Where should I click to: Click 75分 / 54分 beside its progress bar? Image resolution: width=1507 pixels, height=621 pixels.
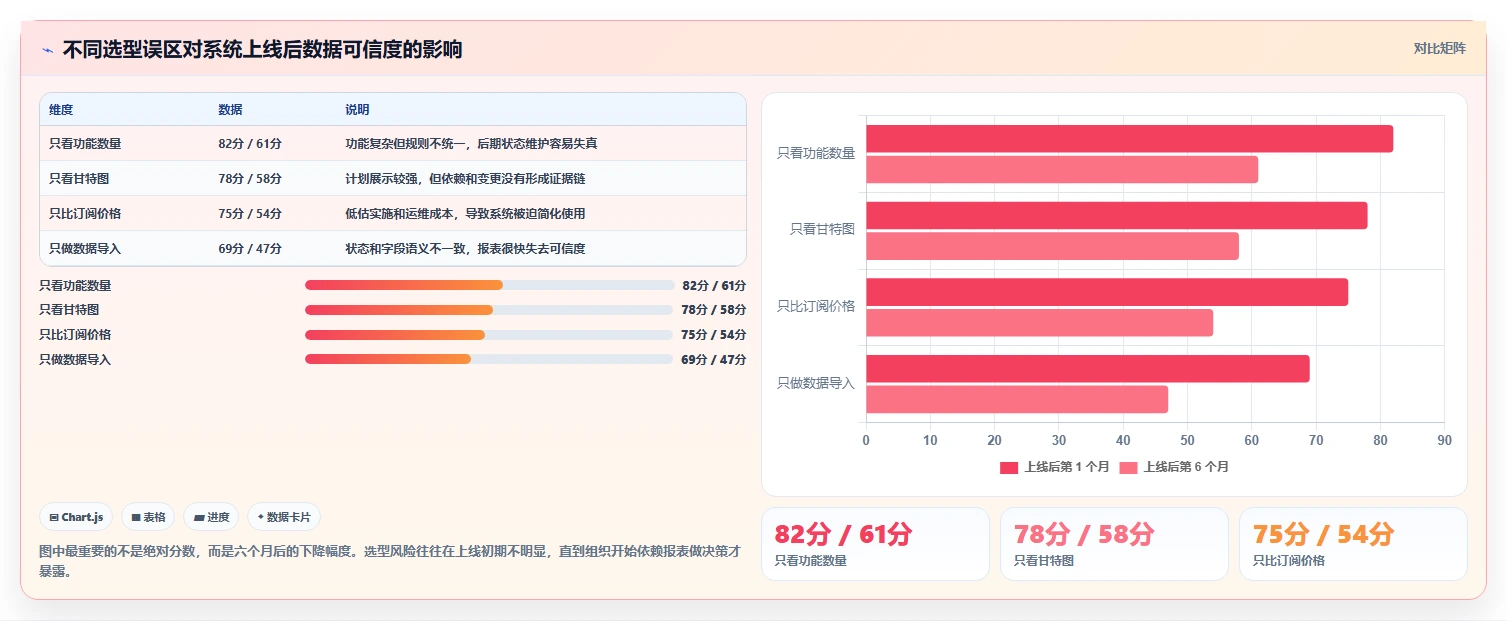(714, 335)
